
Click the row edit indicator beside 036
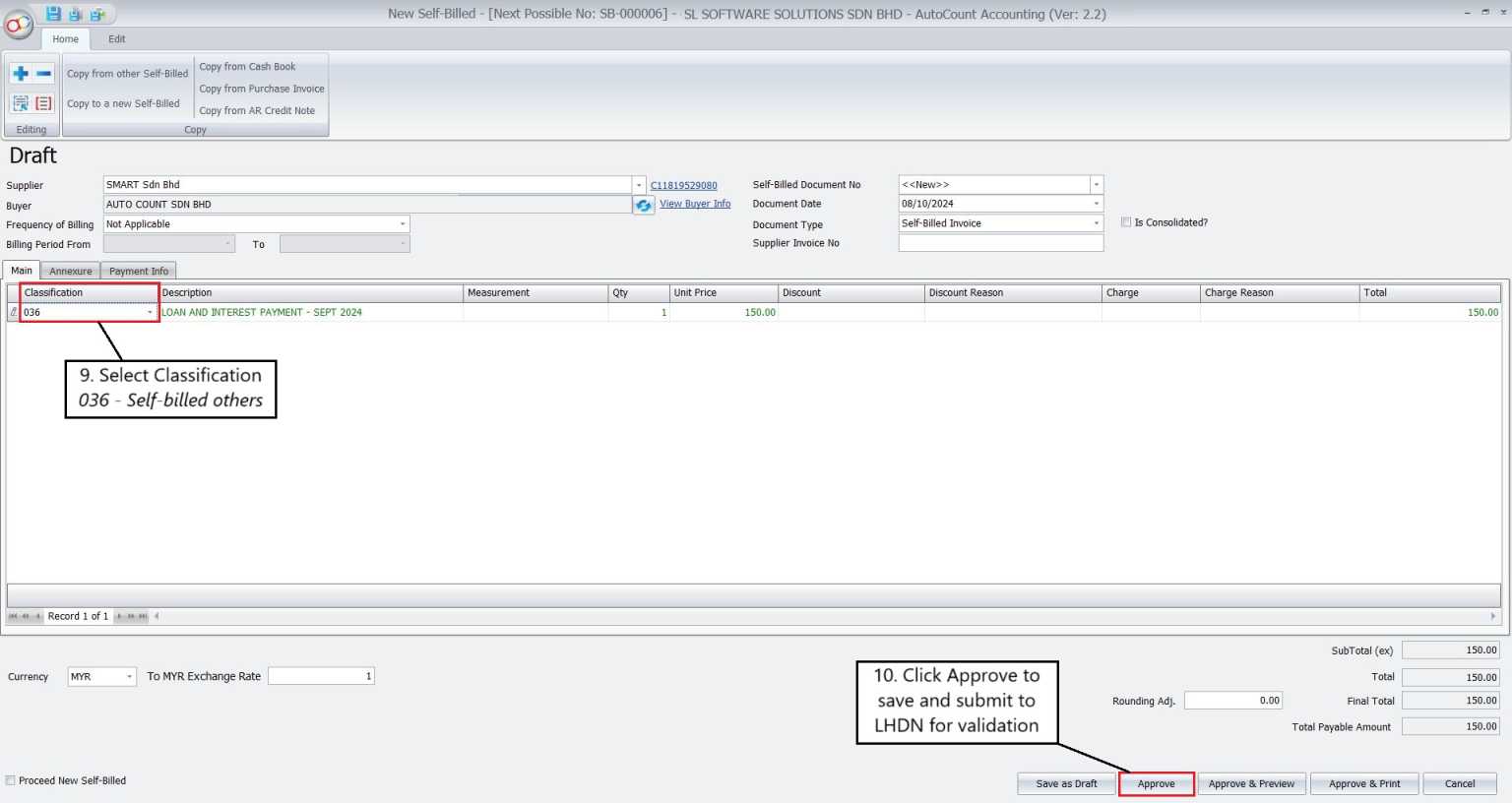point(13,312)
